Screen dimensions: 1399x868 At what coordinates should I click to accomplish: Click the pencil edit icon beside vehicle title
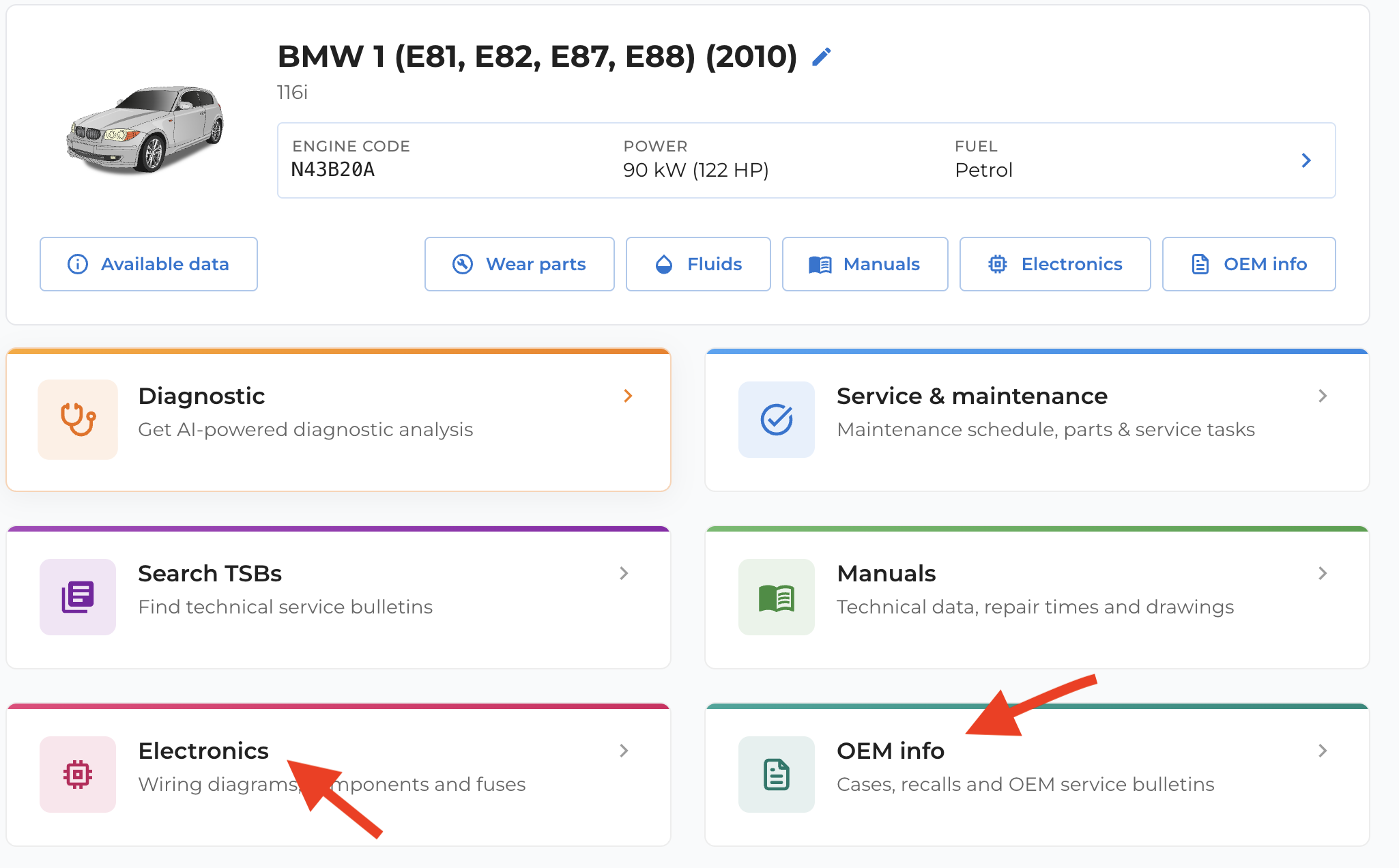click(x=822, y=57)
